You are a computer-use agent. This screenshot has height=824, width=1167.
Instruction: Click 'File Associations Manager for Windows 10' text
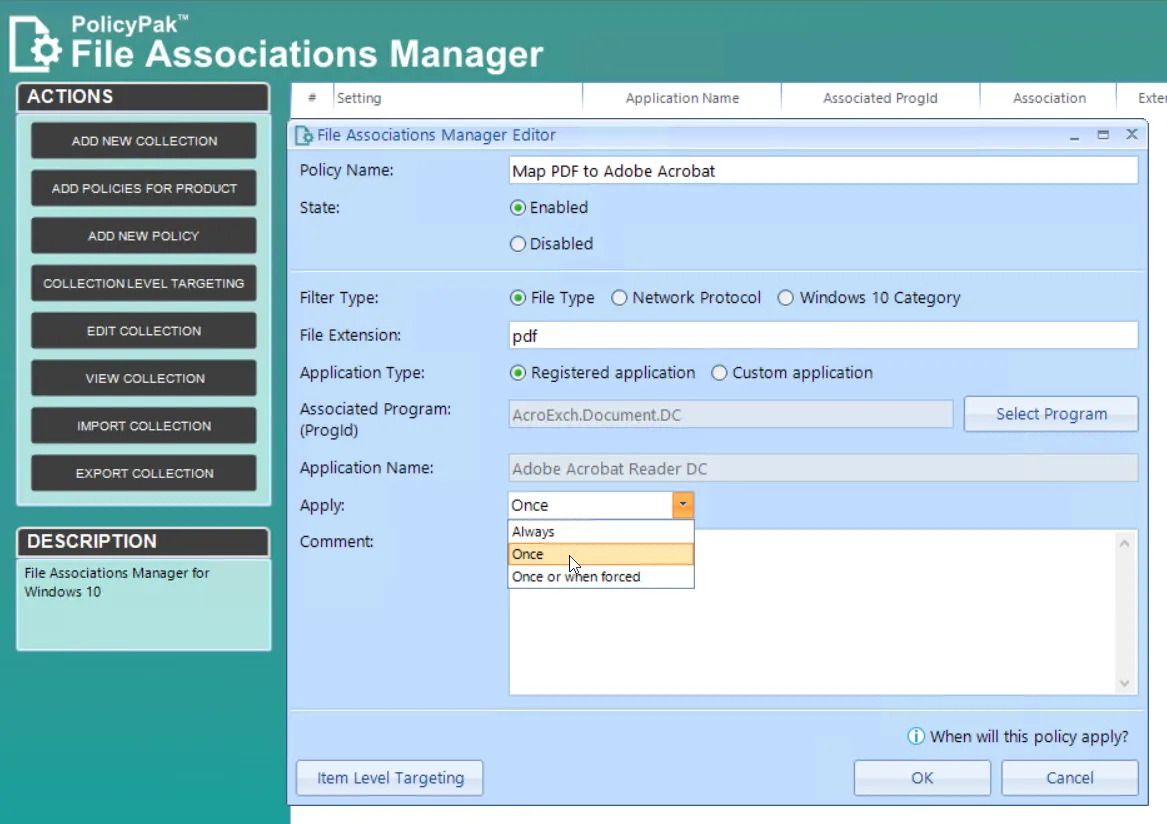click(117, 582)
